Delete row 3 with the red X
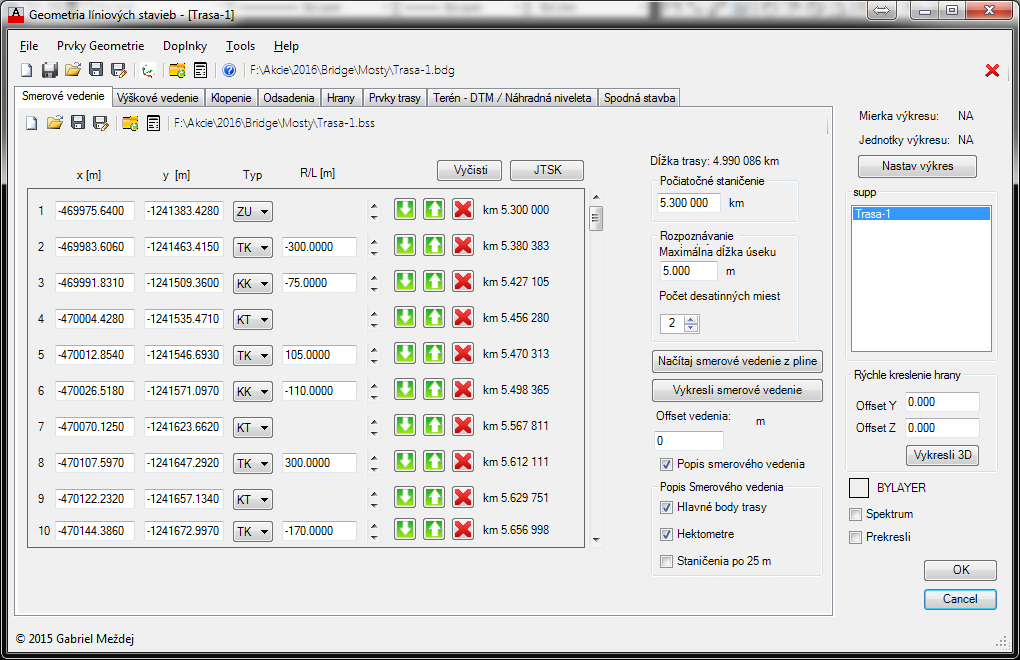 462,282
